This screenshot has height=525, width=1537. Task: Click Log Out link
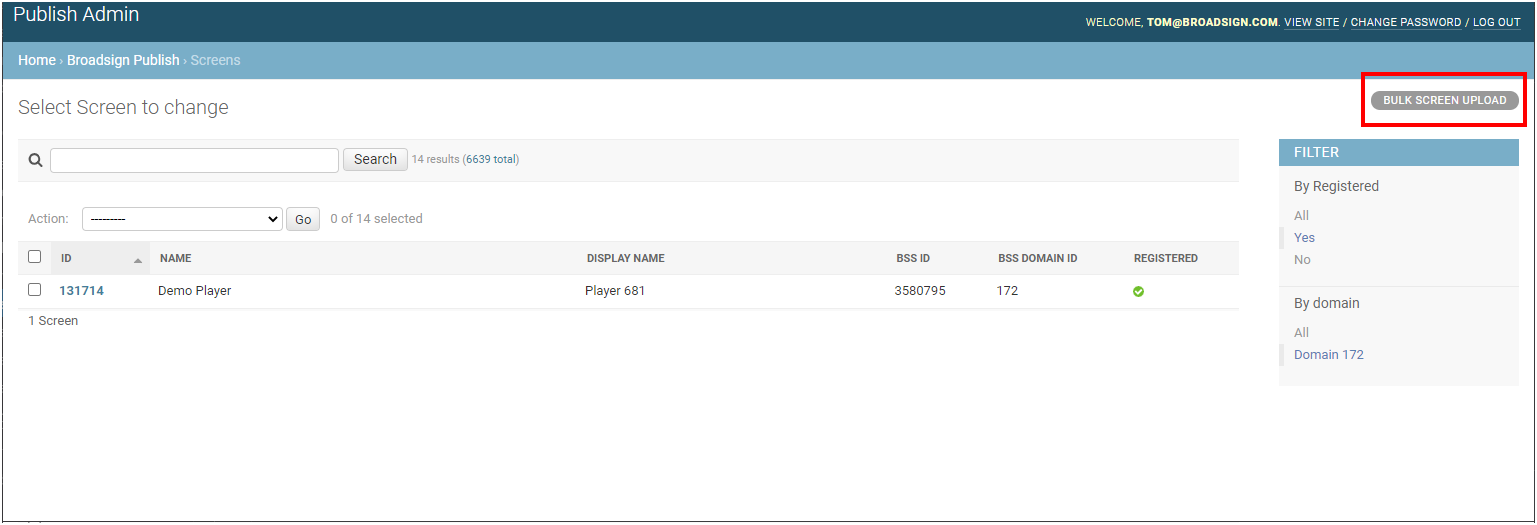coord(1496,22)
